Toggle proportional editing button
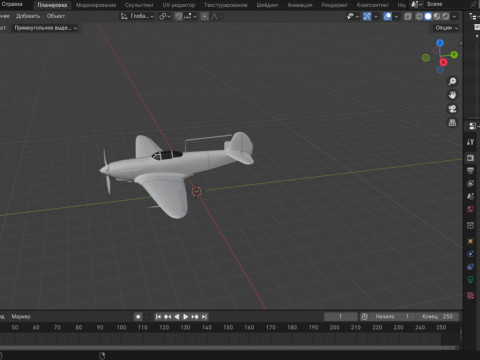This screenshot has width=480, height=360. click(x=205, y=16)
